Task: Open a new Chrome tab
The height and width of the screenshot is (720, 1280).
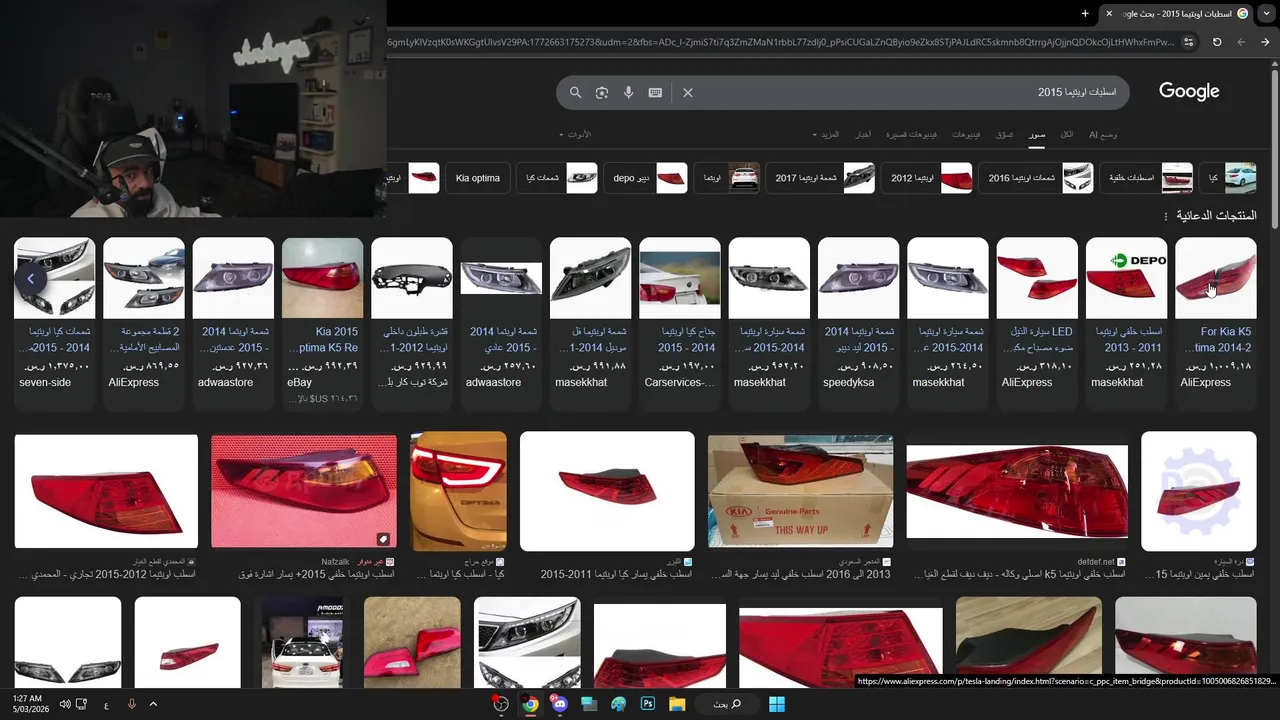Action: (1085, 13)
